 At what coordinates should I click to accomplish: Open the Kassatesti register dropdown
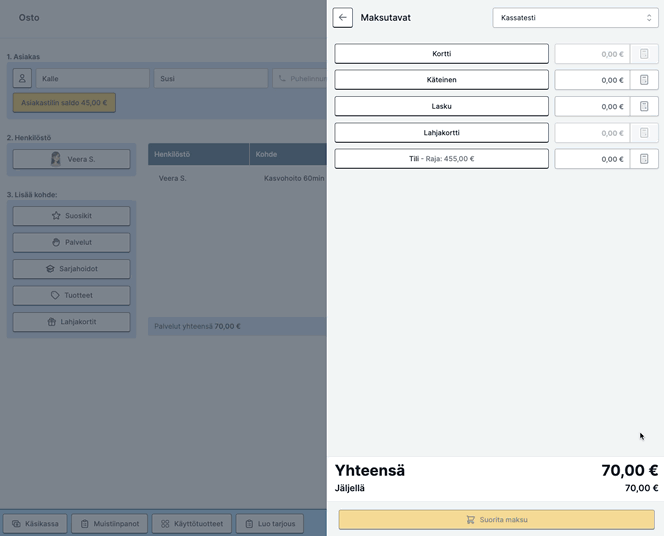tap(575, 18)
